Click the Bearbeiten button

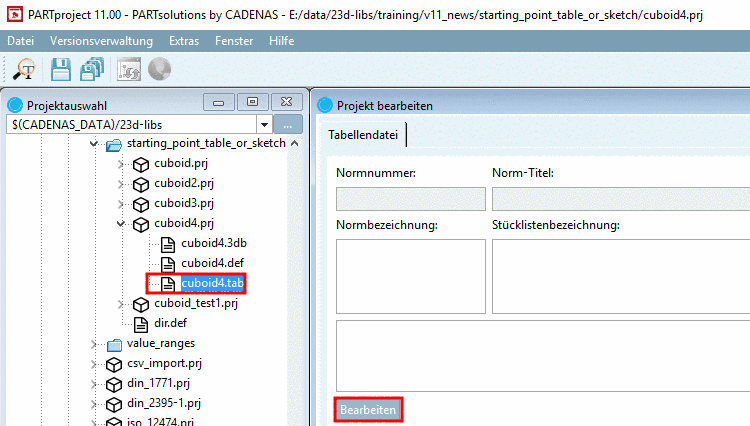pyautogui.click(x=368, y=410)
